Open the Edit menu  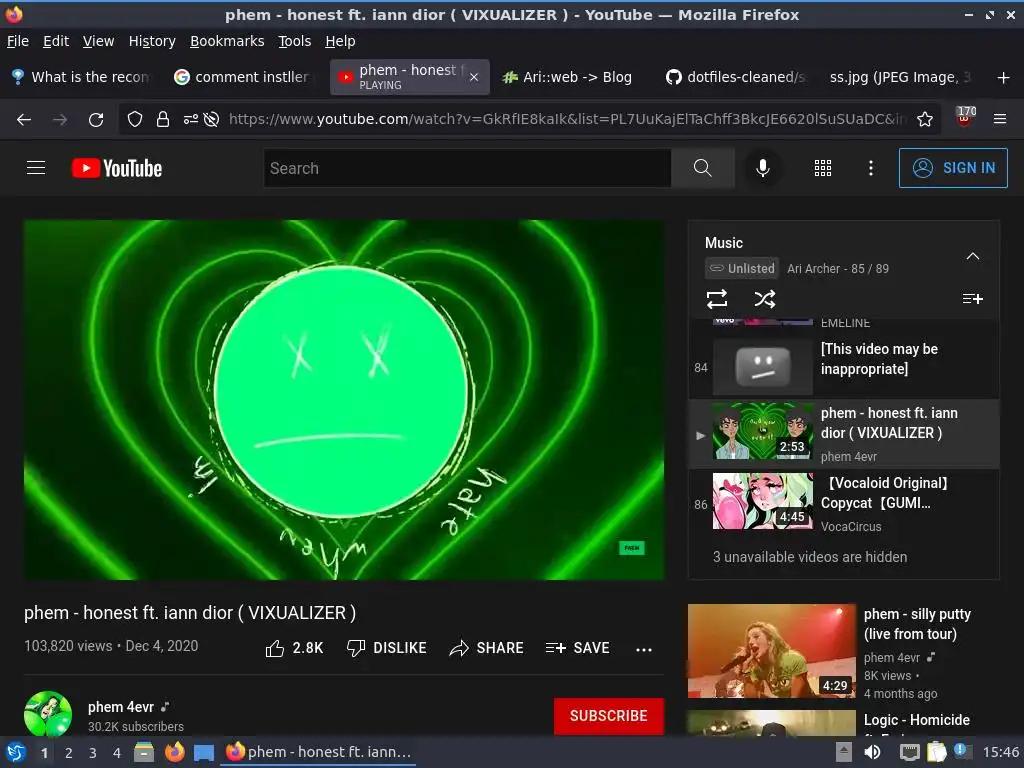click(x=56, y=41)
